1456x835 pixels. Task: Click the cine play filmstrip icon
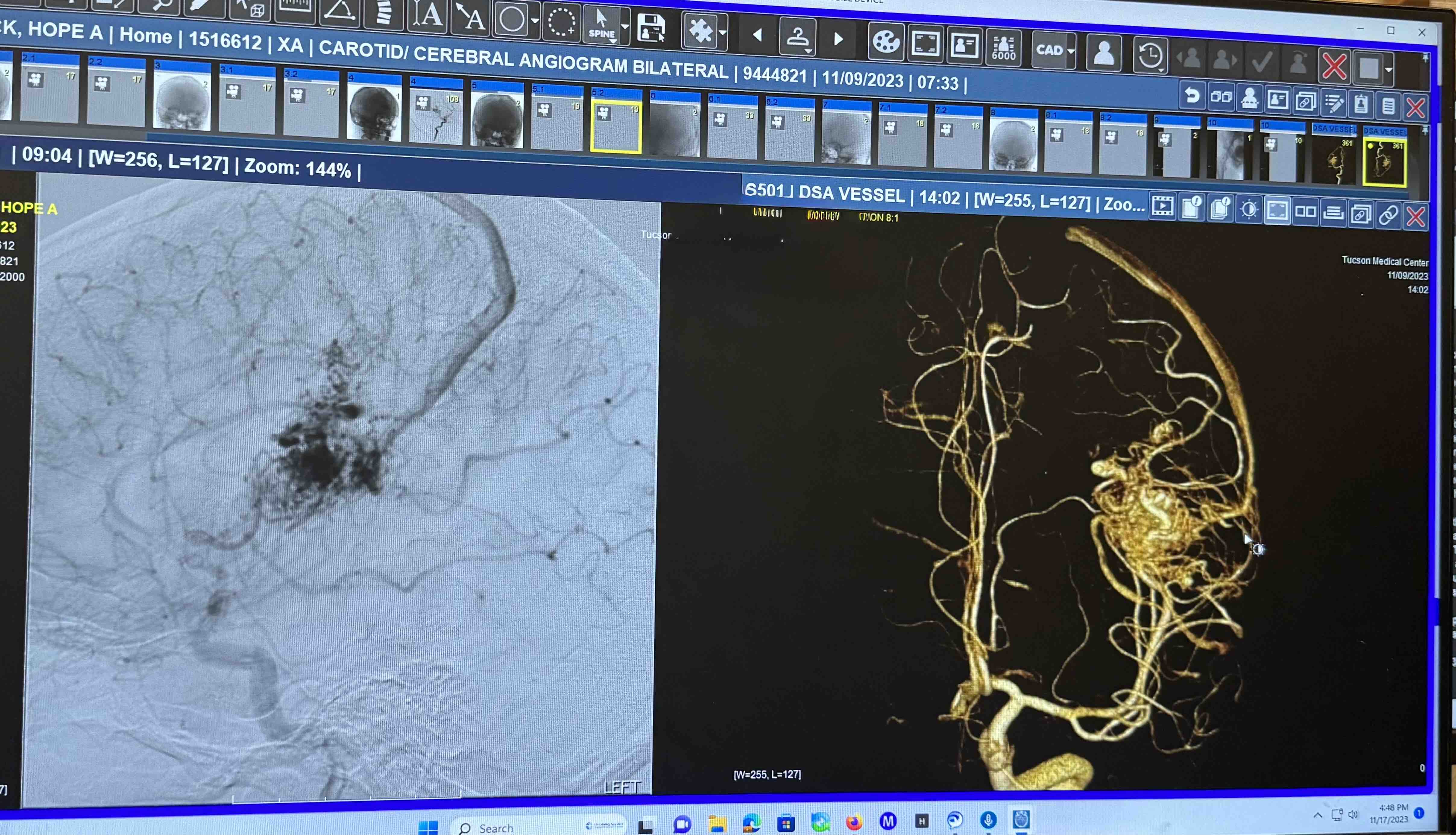click(x=1162, y=207)
